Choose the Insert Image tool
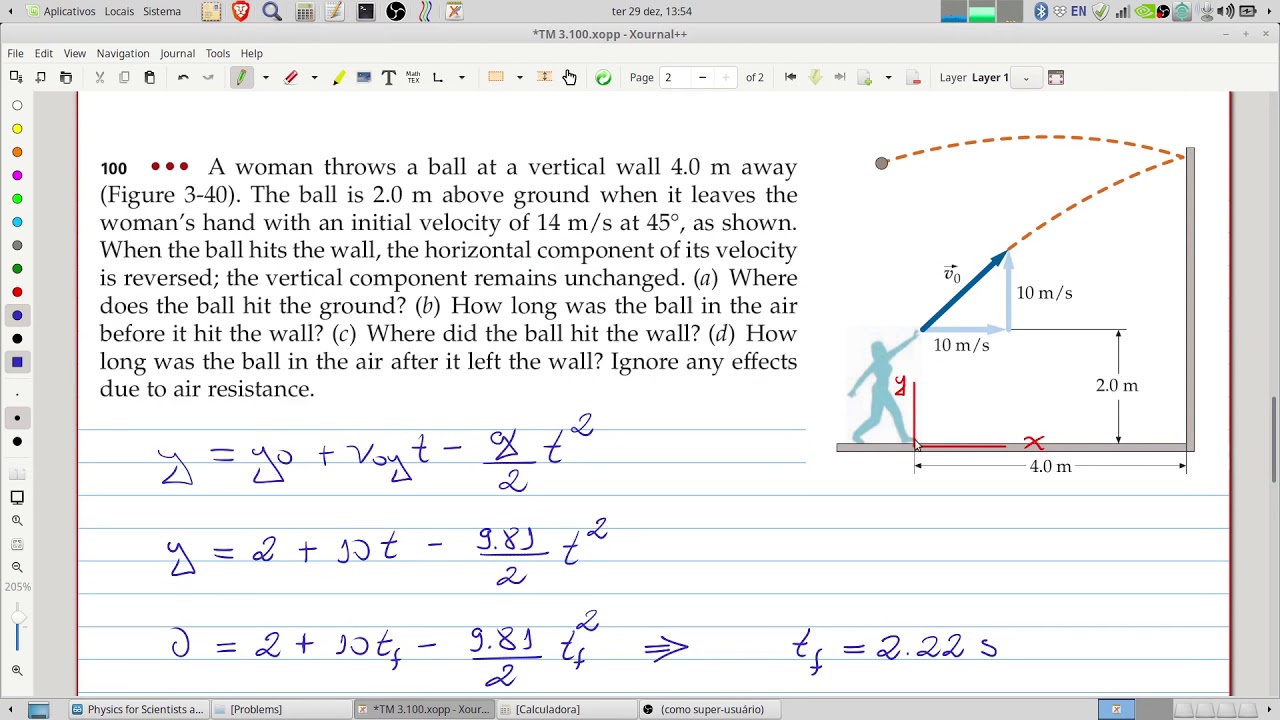This screenshot has width=1280, height=720. (364, 77)
